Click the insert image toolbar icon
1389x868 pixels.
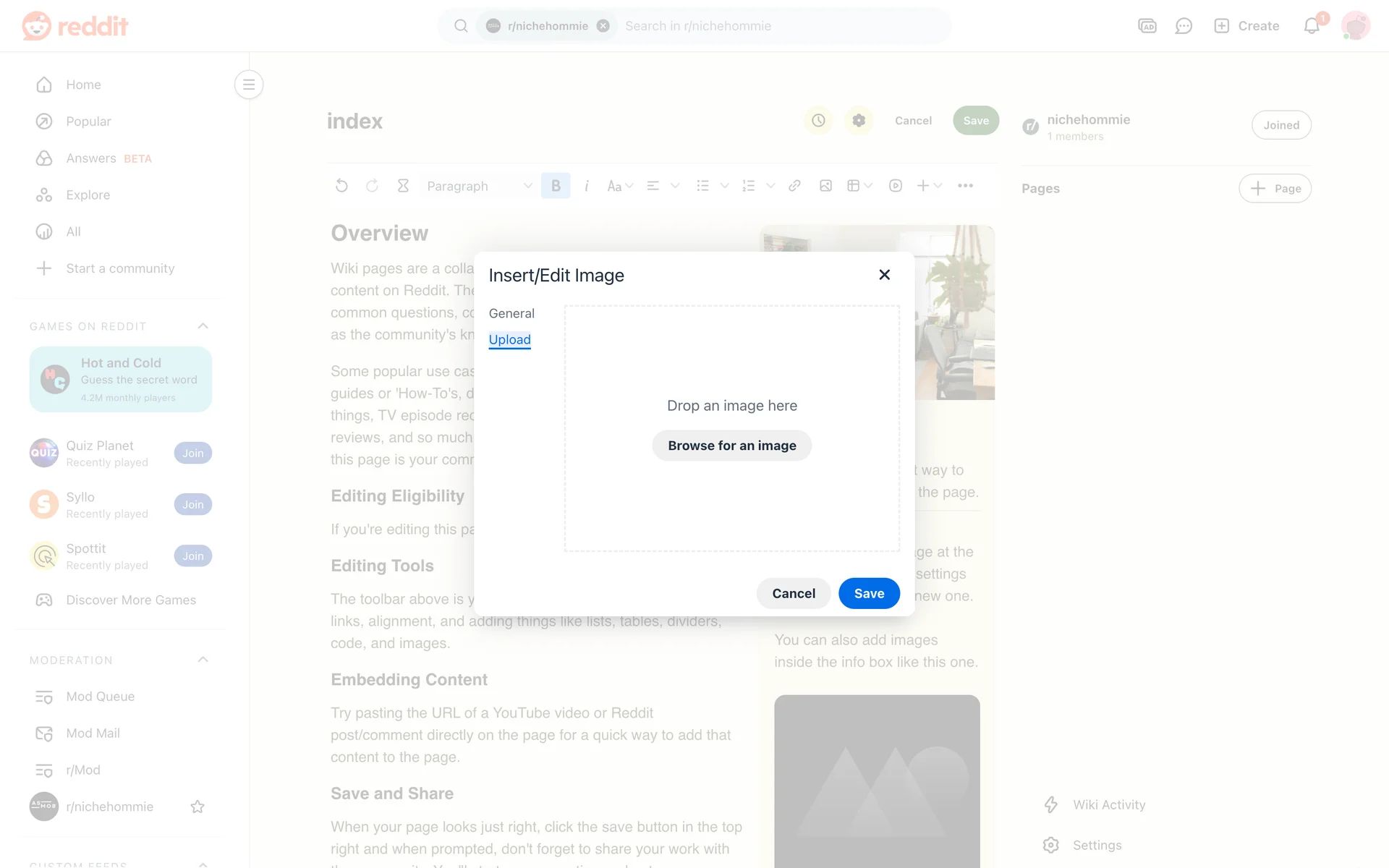[825, 186]
